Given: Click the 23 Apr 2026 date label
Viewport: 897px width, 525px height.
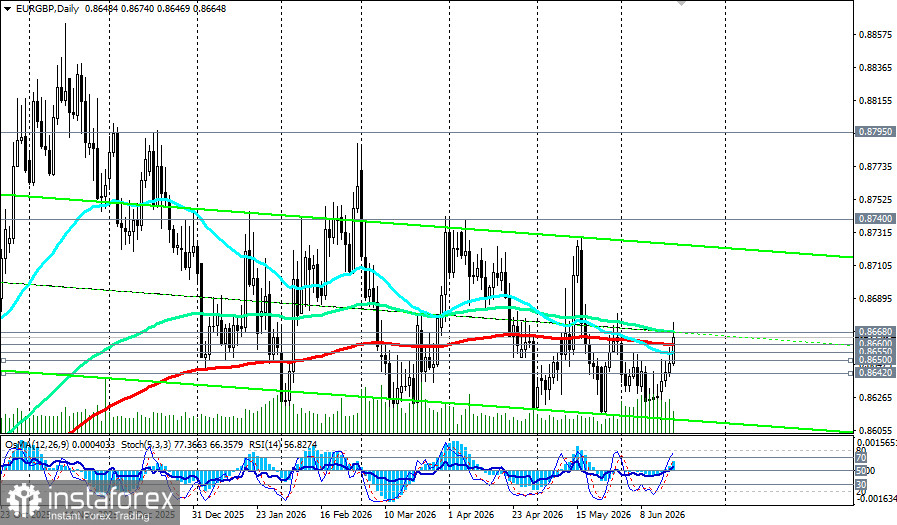Looking at the screenshot, I should click(x=537, y=515).
